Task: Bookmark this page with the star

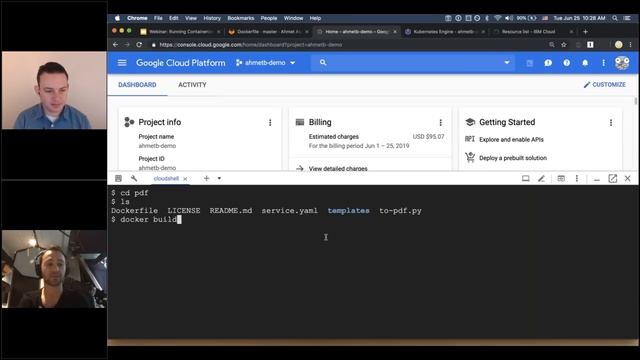Action: [x=564, y=44]
